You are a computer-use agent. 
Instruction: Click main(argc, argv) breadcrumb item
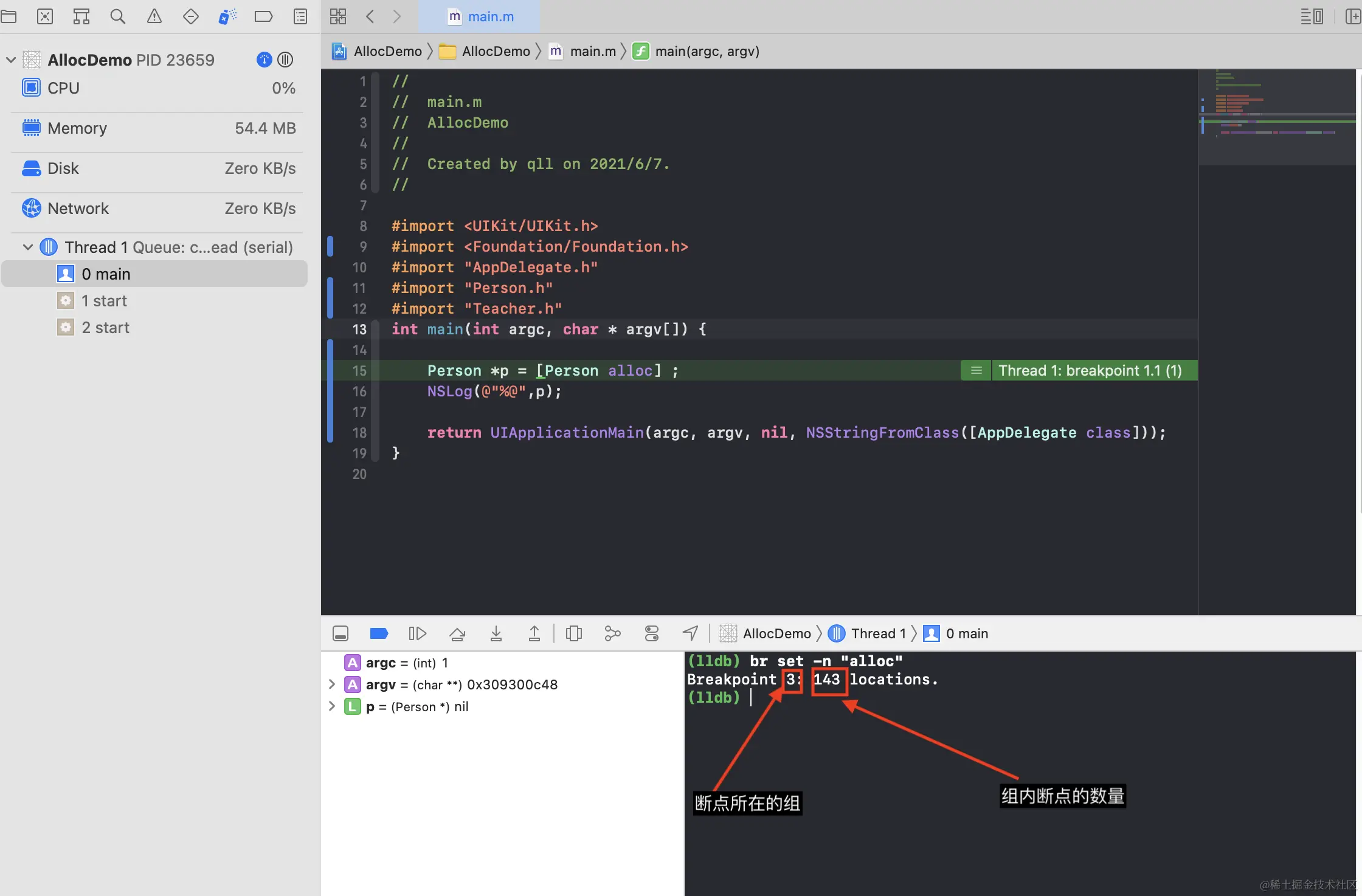696,51
